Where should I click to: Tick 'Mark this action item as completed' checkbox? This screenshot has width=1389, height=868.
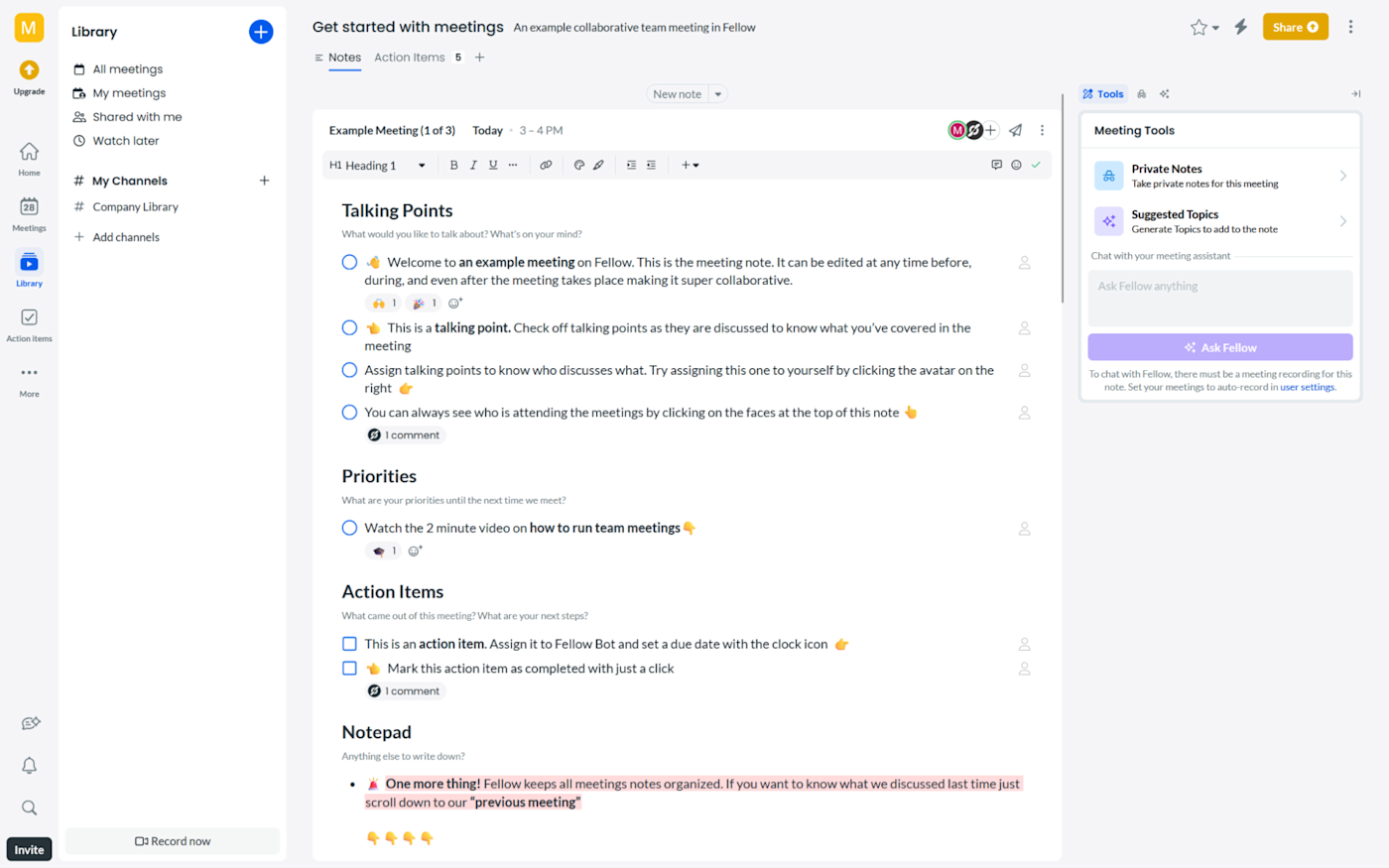coord(349,669)
